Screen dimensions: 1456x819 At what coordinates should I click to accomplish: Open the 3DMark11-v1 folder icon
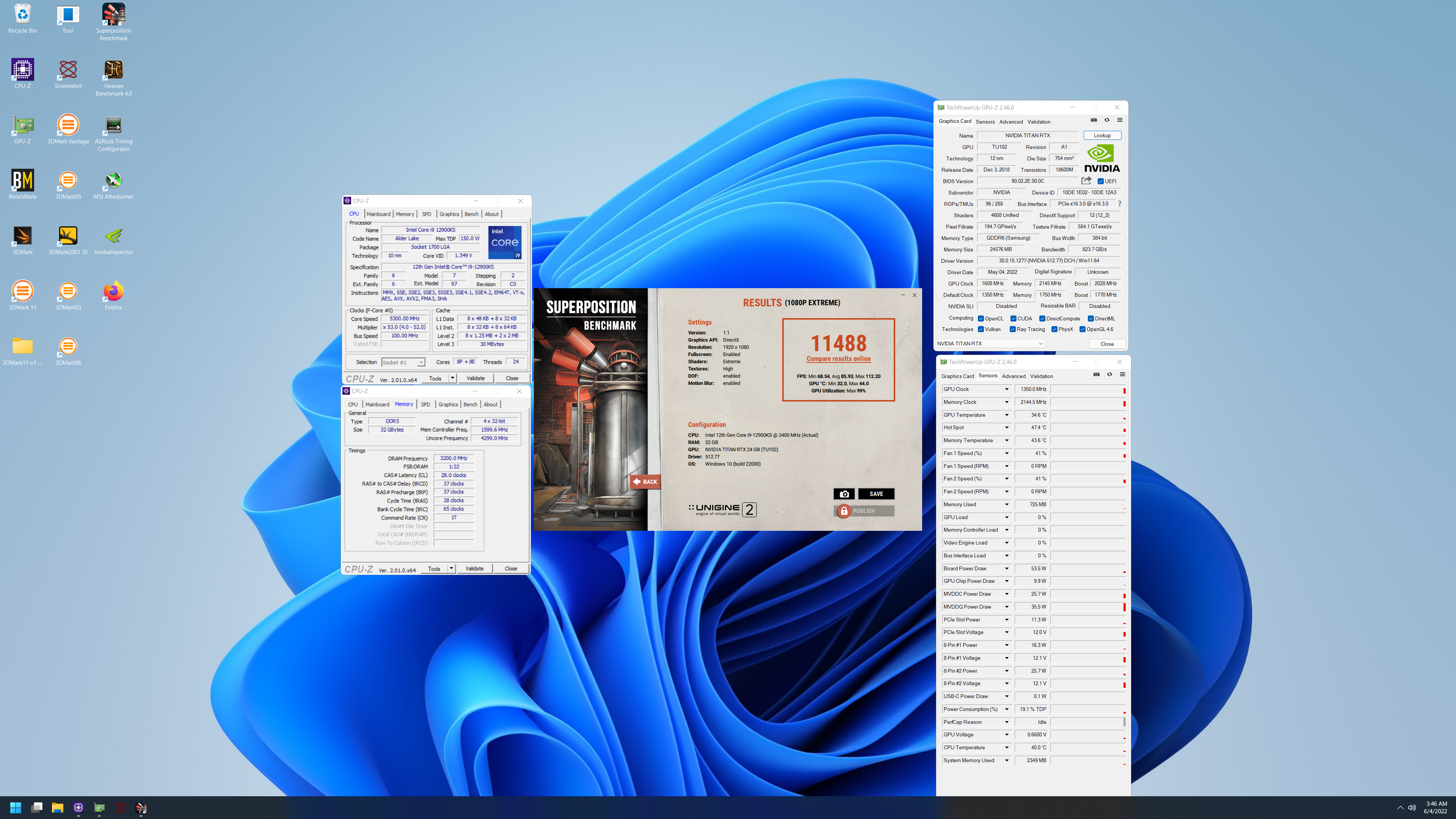coord(23,350)
